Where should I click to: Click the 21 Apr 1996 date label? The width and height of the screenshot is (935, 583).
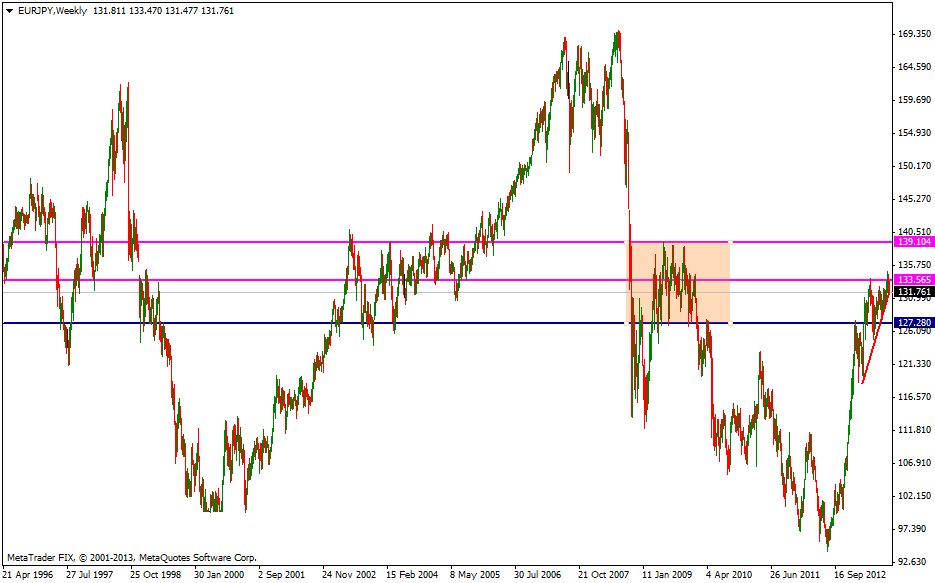pyautogui.click(x=27, y=575)
